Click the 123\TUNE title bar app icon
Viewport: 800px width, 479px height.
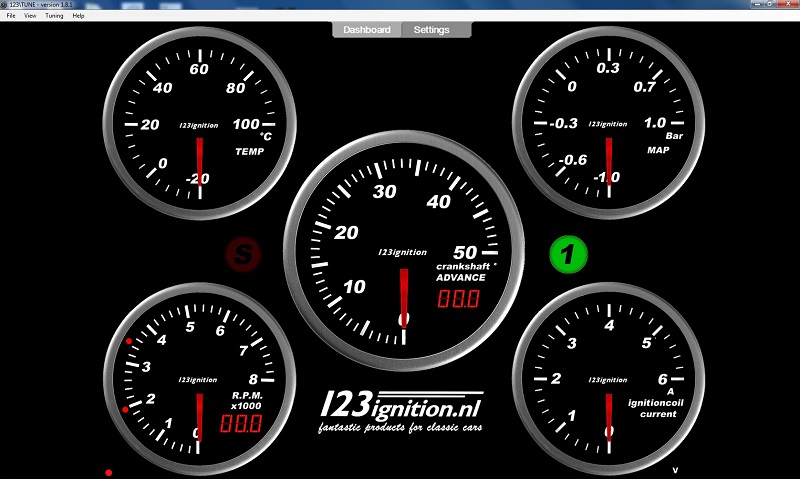[x=6, y=4]
